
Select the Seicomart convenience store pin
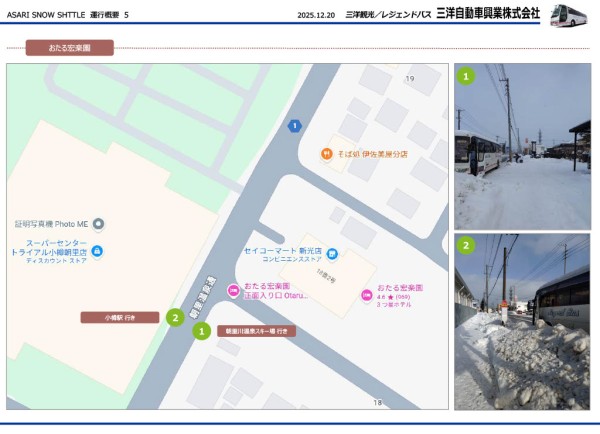pyautogui.click(x=331, y=252)
